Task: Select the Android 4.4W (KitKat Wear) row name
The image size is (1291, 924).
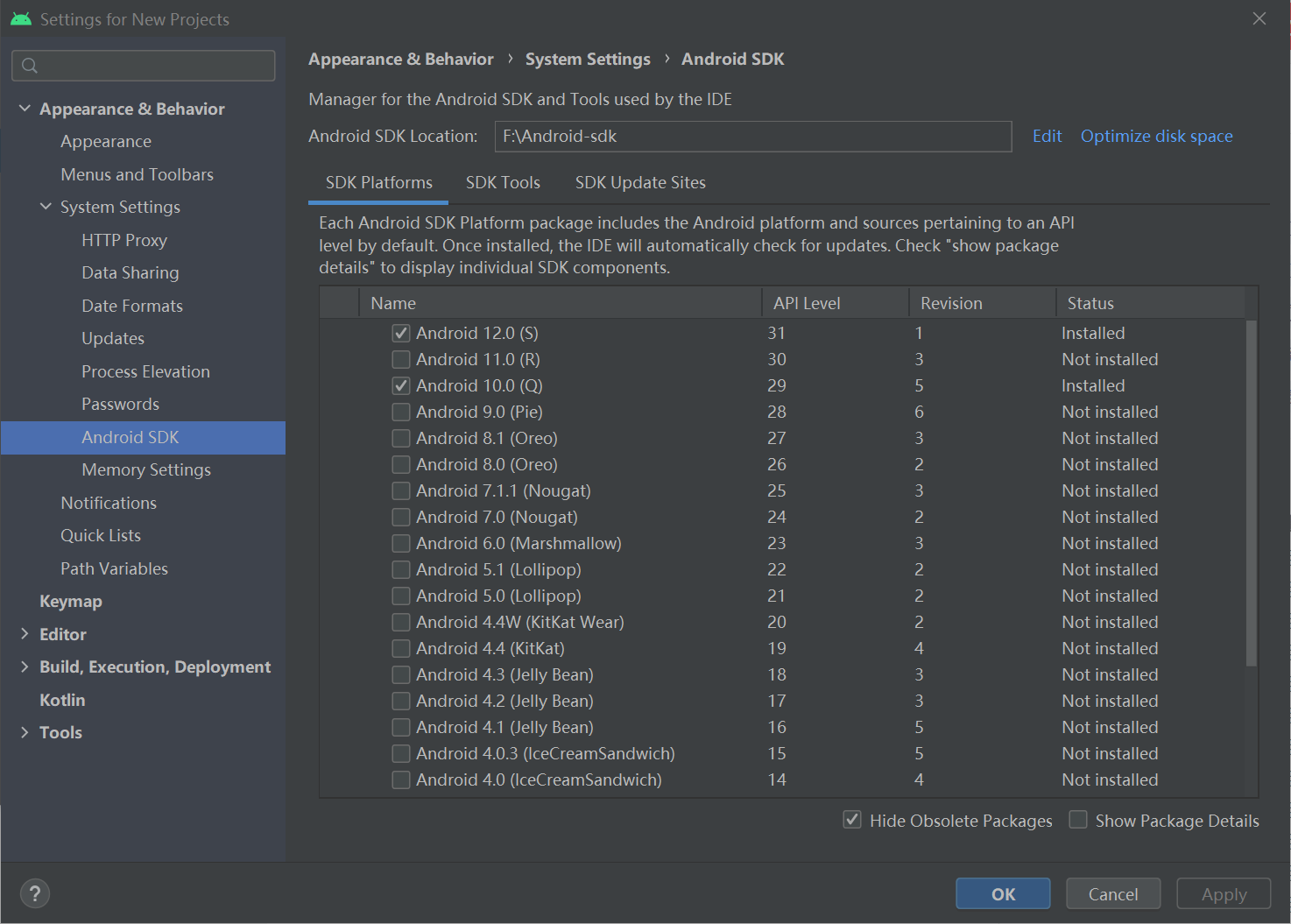Action: pos(520,622)
